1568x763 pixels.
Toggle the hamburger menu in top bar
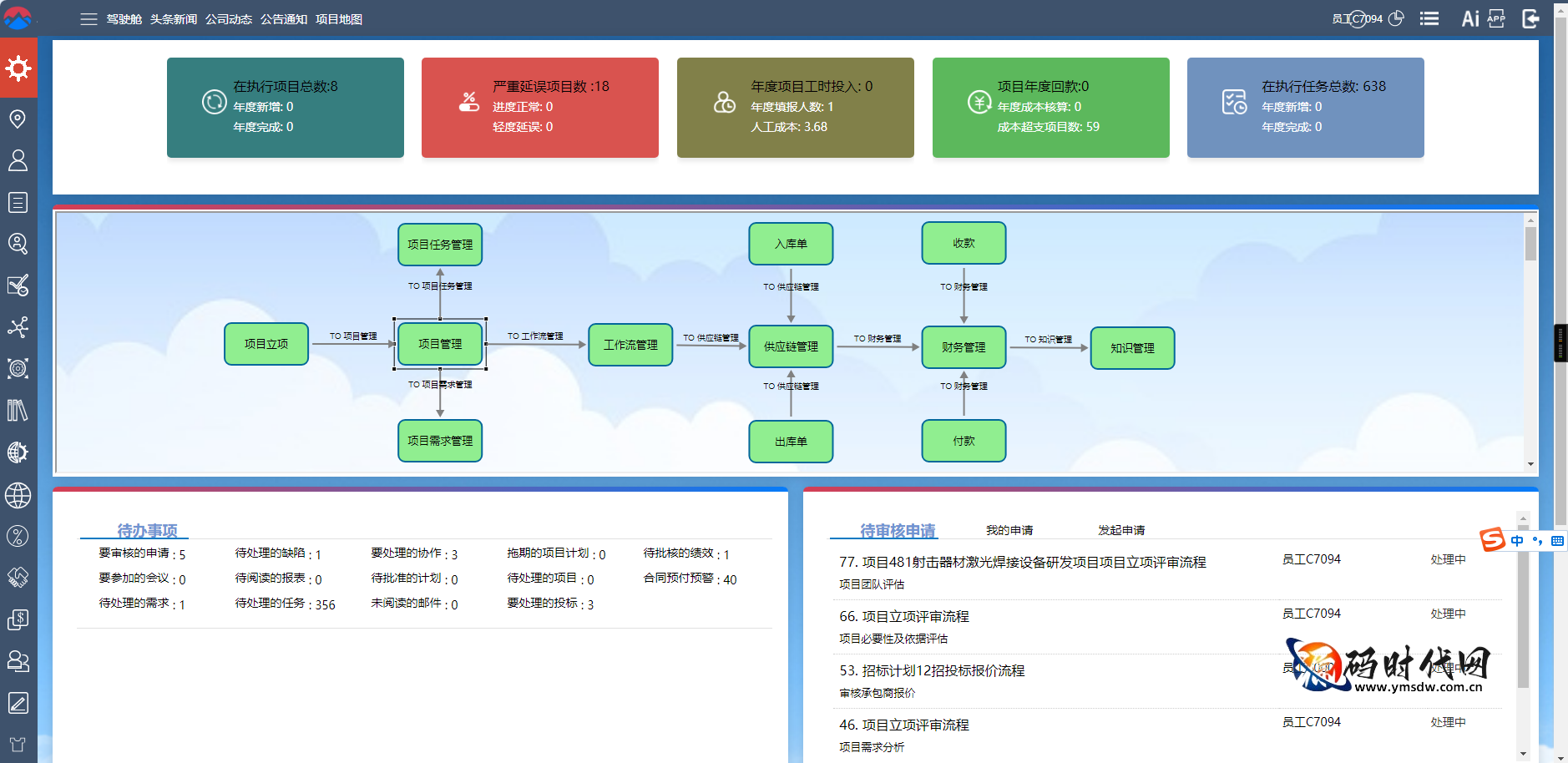pyautogui.click(x=89, y=19)
